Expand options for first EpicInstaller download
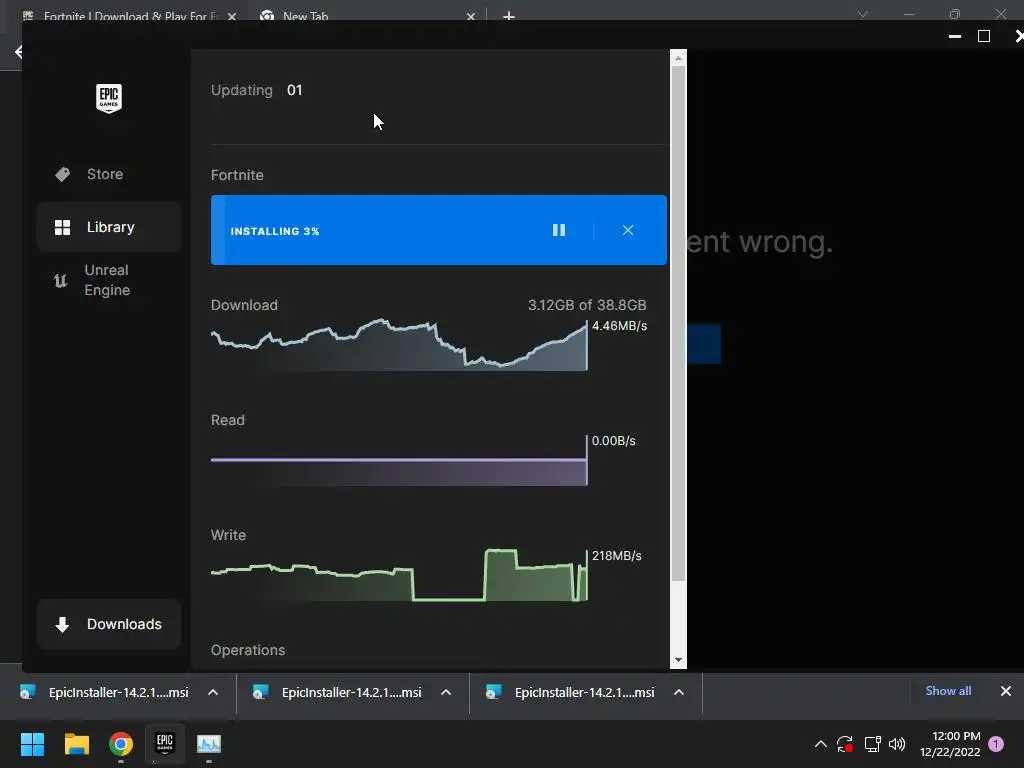 click(213, 692)
